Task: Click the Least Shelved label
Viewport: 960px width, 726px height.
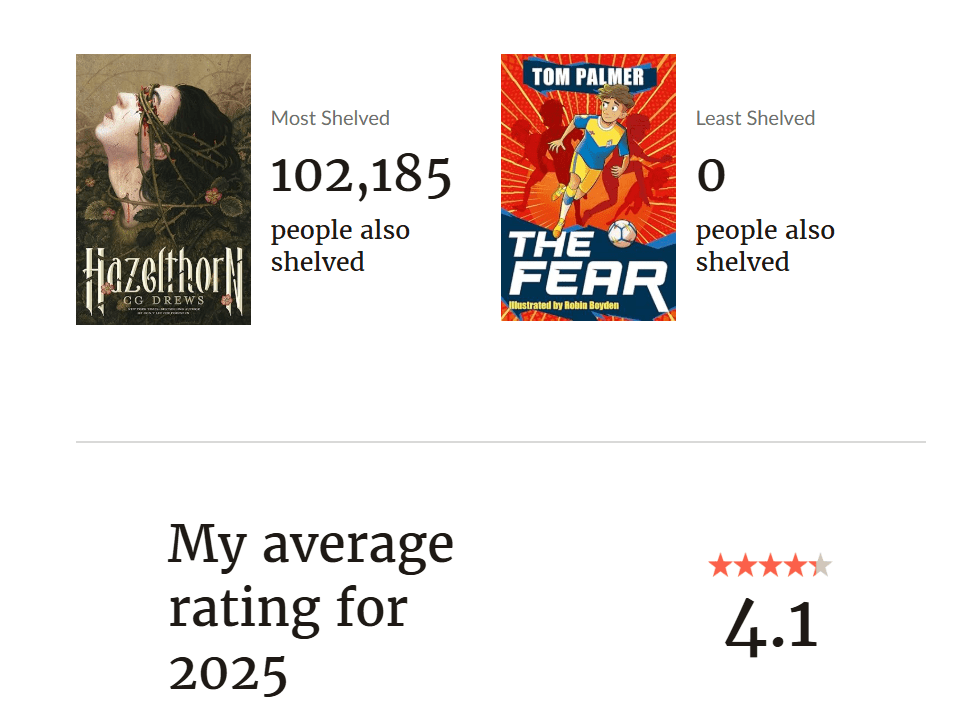Action: pos(755,118)
